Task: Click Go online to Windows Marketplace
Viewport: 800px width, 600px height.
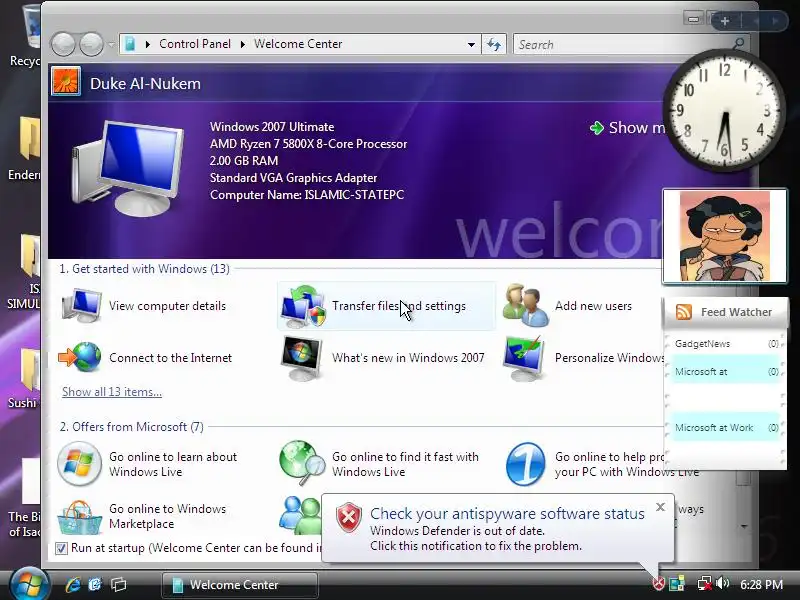Action: point(167,516)
